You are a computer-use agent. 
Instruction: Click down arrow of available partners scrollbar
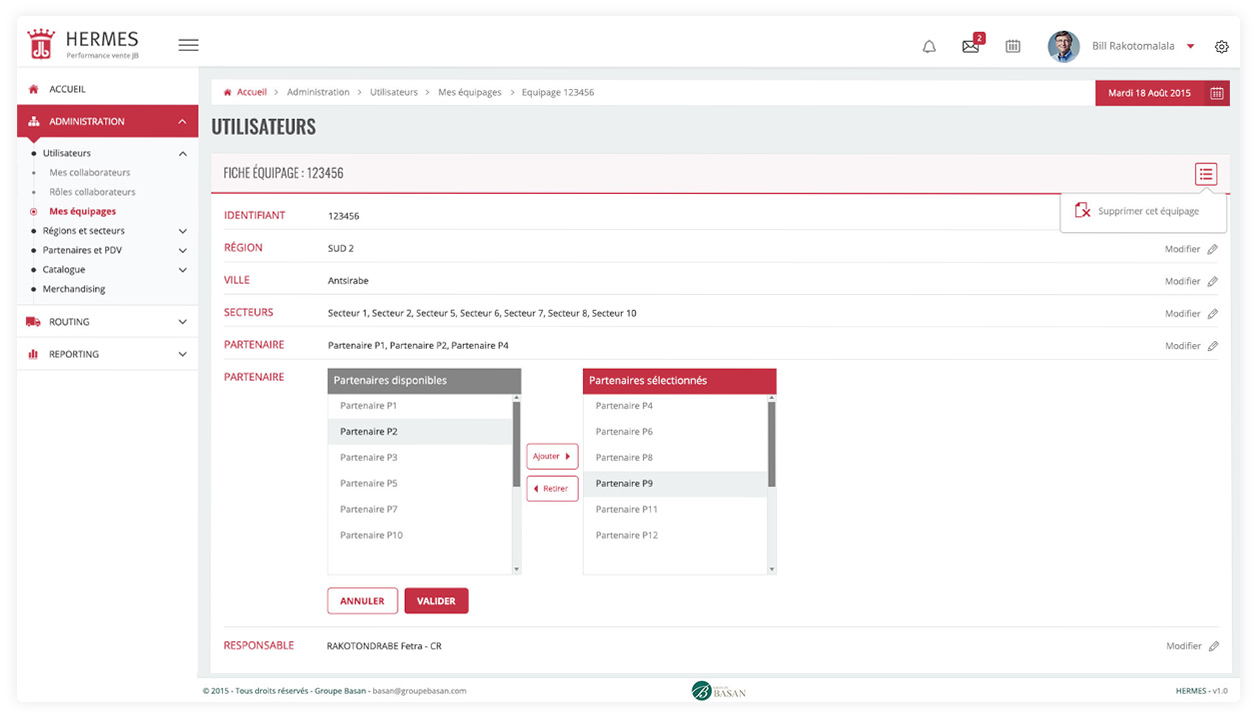tap(517, 569)
